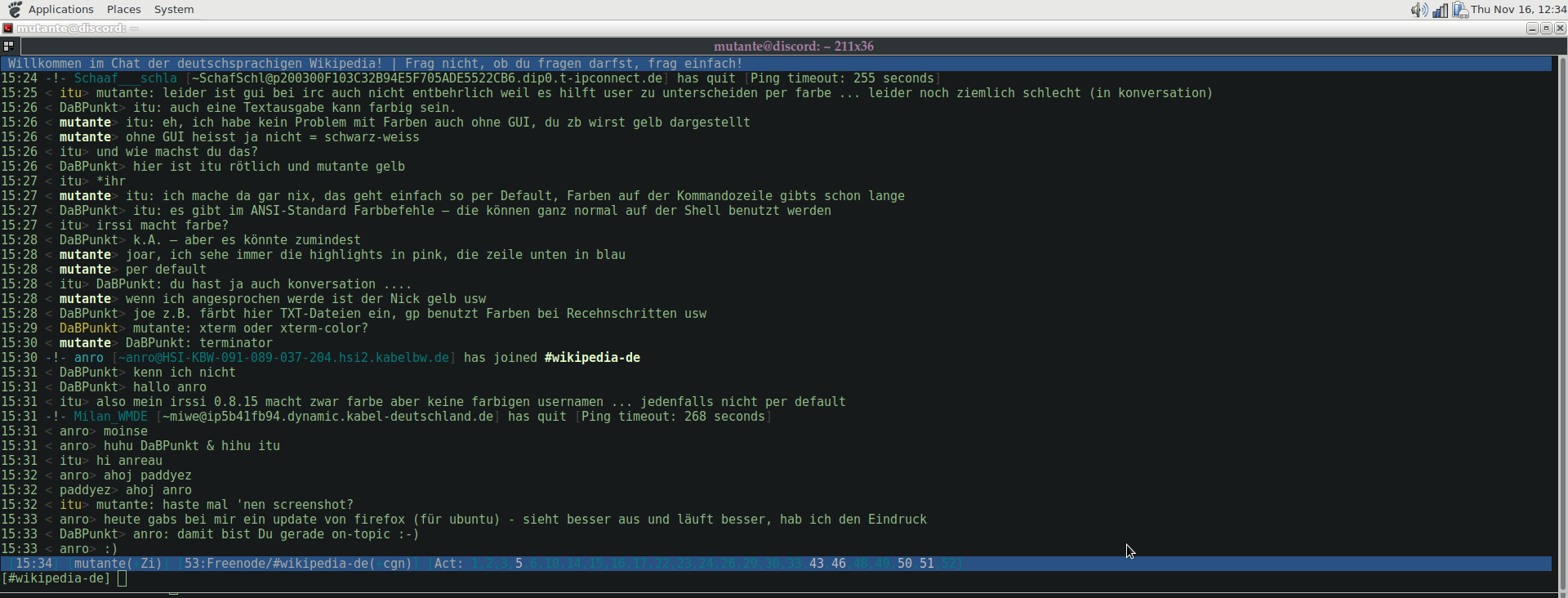Select activity window number 46

pyautogui.click(x=839, y=564)
